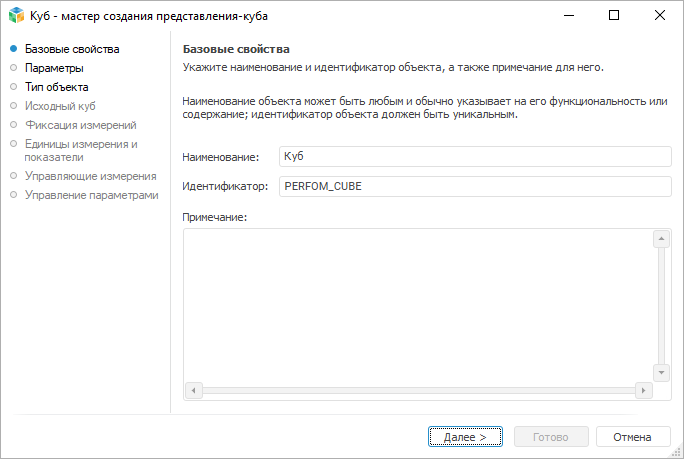This screenshot has width=684, height=459.
Task: Open Единицы измерения и показатели step
Action: pos(81,150)
